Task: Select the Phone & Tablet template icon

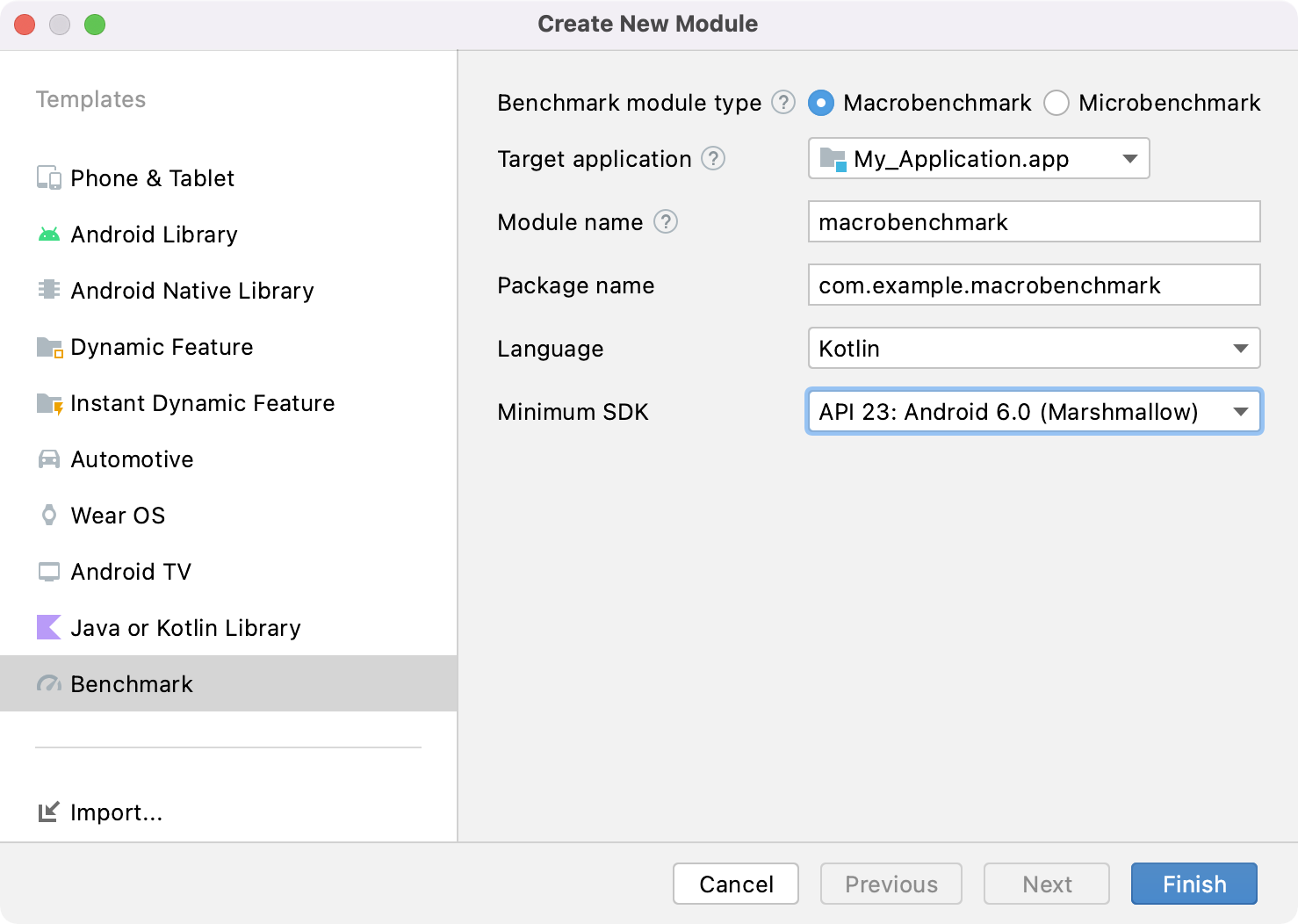Action: coord(48,177)
